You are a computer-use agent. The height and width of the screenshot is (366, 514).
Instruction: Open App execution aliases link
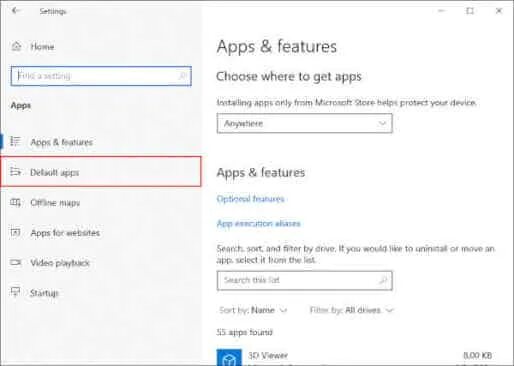point(259,223)
